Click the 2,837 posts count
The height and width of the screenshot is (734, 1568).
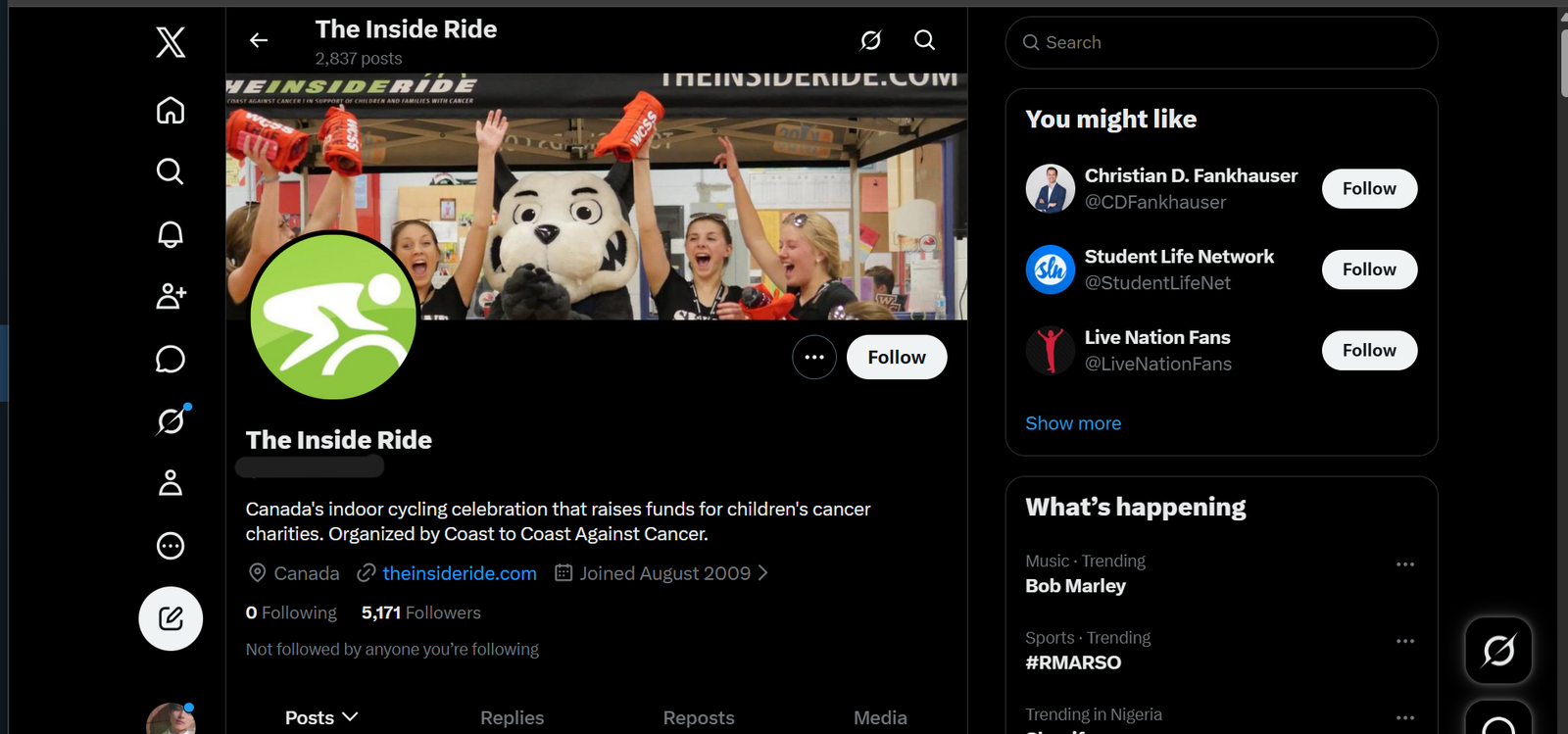click(359, 59)
